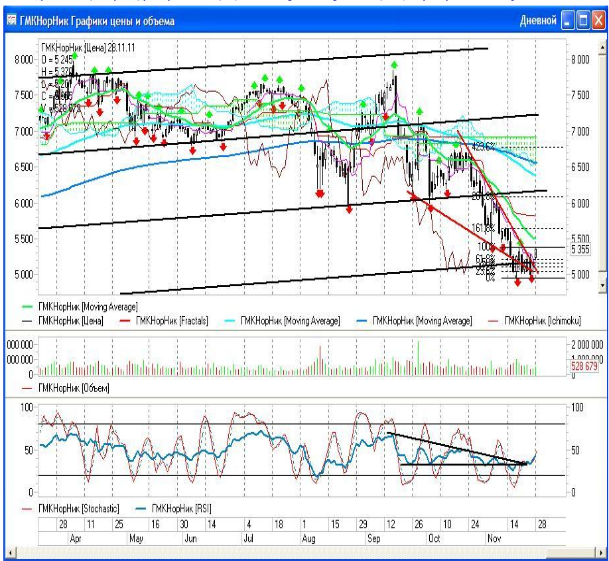Click the Jun month label on time axis
Screen dimensions: 609x561
coord(191,539)
